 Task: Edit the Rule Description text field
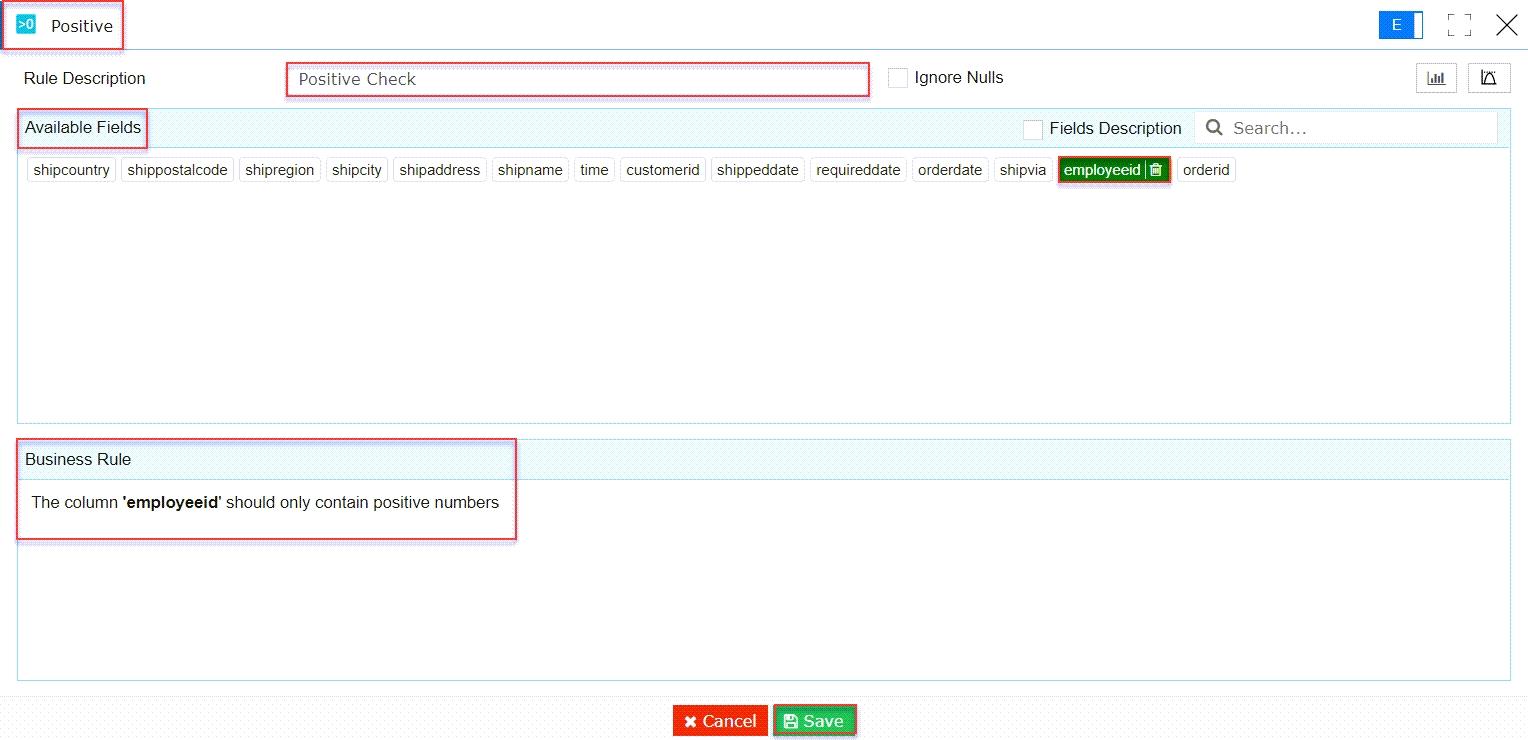pos(576,79)
